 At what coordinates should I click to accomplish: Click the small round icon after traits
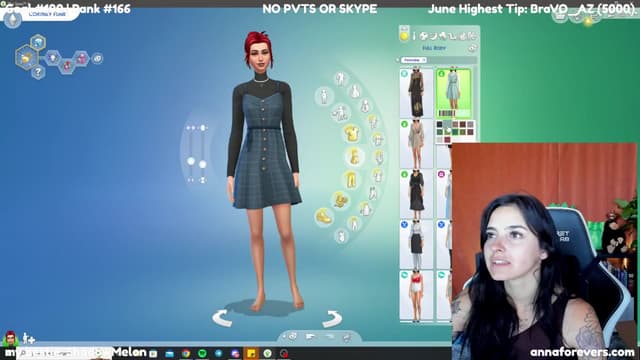[97, 58]
